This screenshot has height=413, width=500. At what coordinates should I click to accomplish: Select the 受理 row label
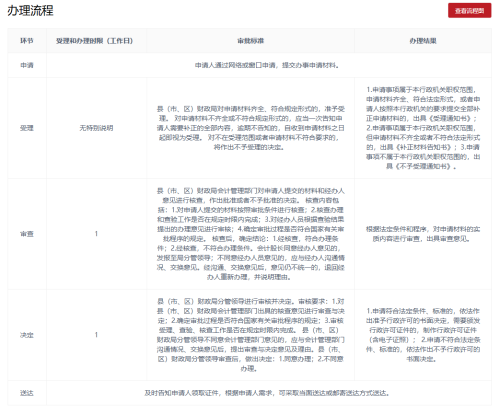pyautogui.click(x=27, y=128)
